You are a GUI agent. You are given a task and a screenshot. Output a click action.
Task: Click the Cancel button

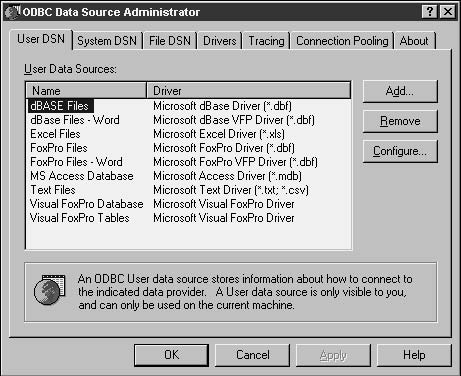[x=253, y=355]
